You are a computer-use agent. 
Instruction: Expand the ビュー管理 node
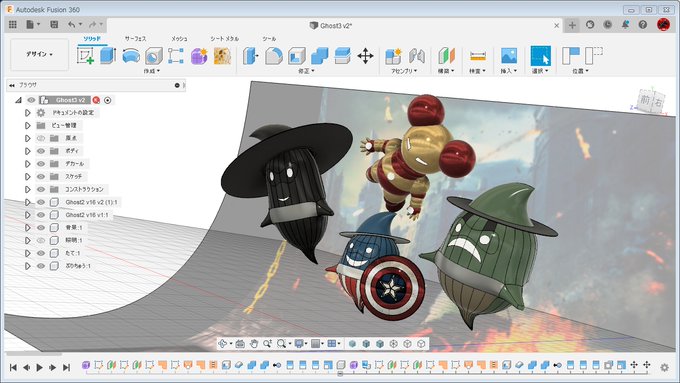pyautogui.click(x=27, y=125)
